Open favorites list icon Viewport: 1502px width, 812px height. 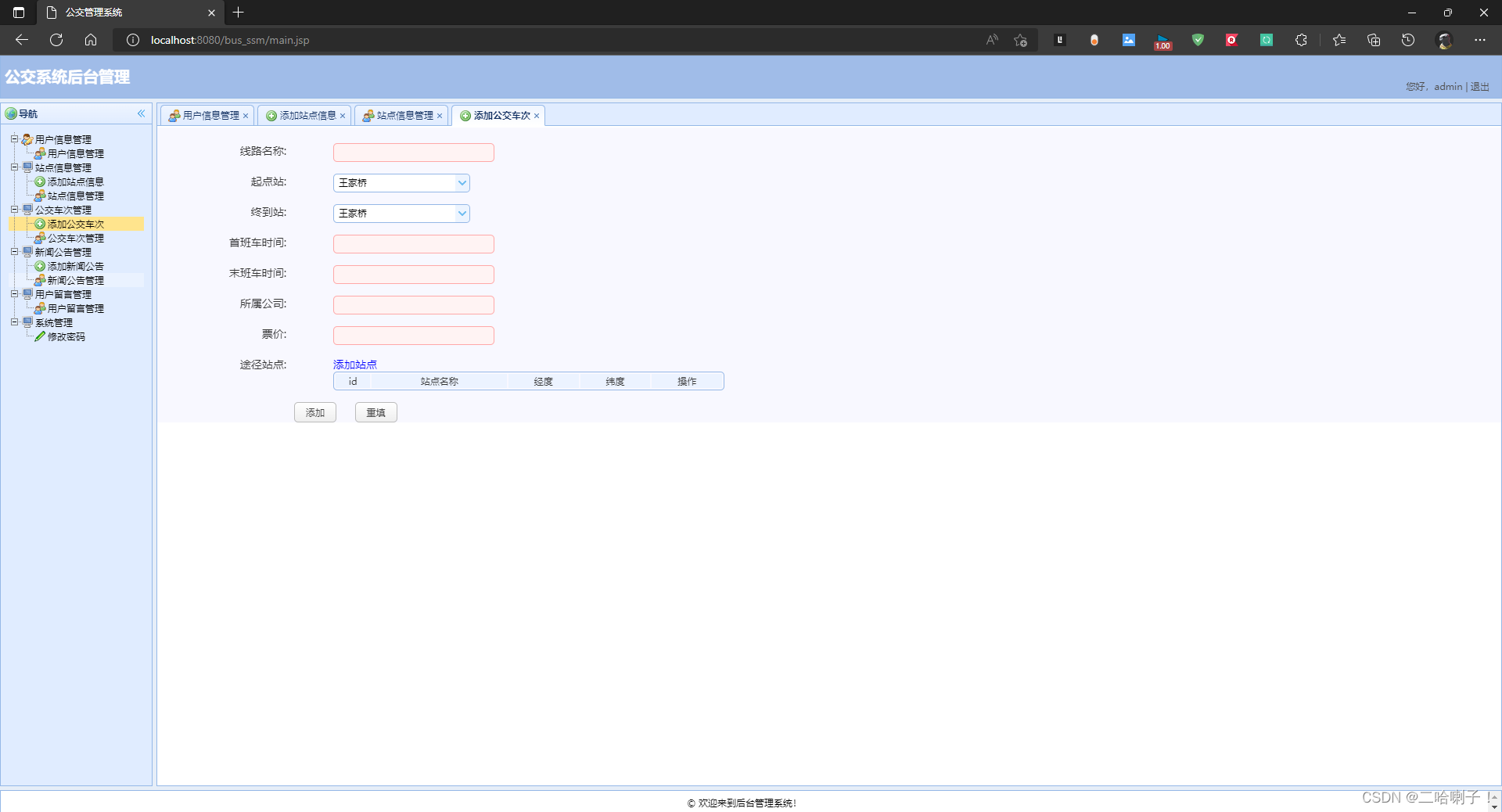click(x=1339, y=40)
